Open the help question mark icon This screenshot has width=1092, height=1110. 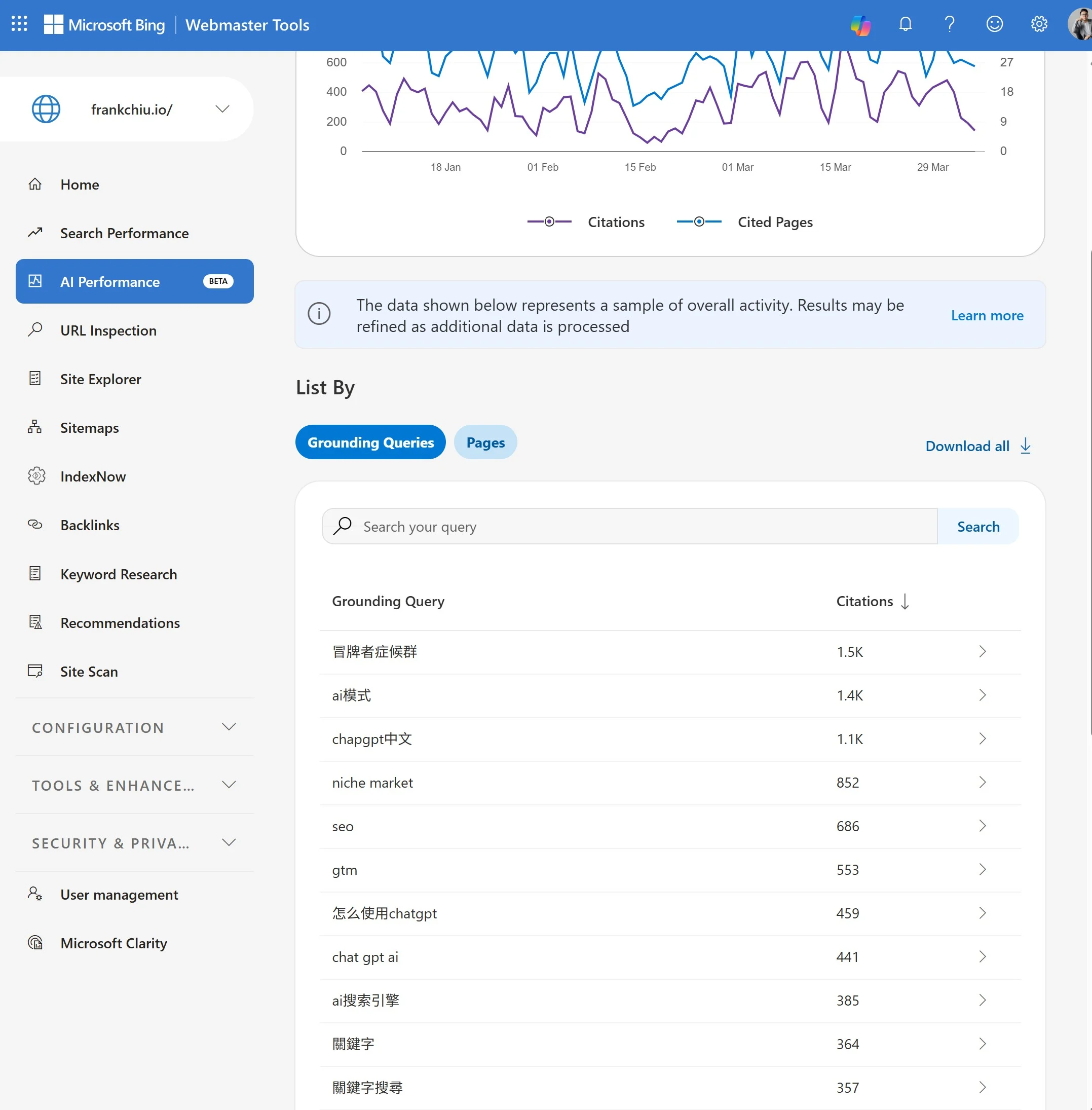point(950,24)
